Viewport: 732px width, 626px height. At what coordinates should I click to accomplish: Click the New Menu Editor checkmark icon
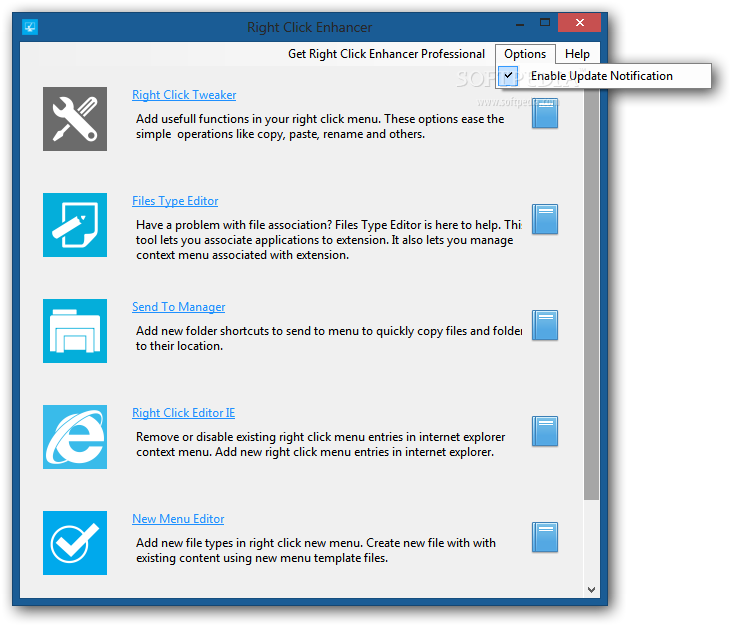(x=75, y=542)
